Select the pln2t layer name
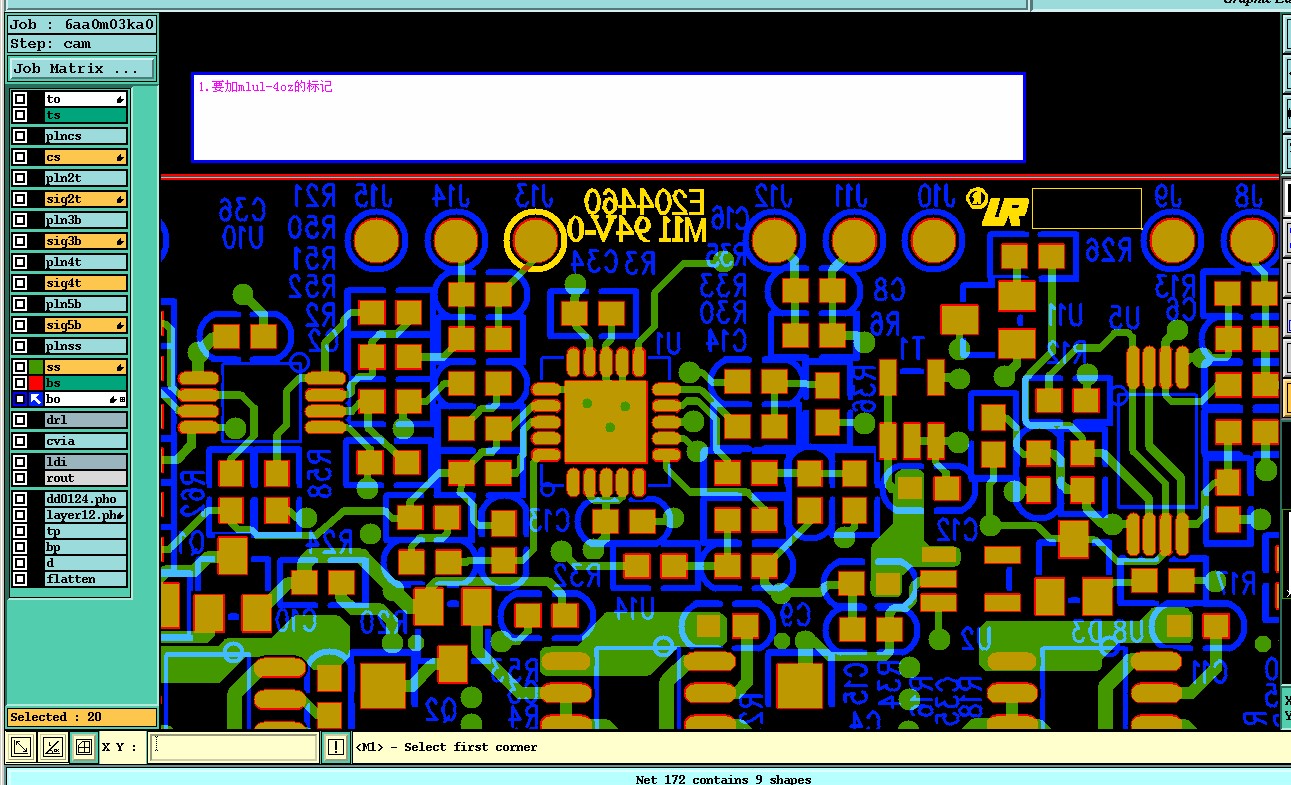Viewport: 1291px width, 785px height. pos(86,178)
